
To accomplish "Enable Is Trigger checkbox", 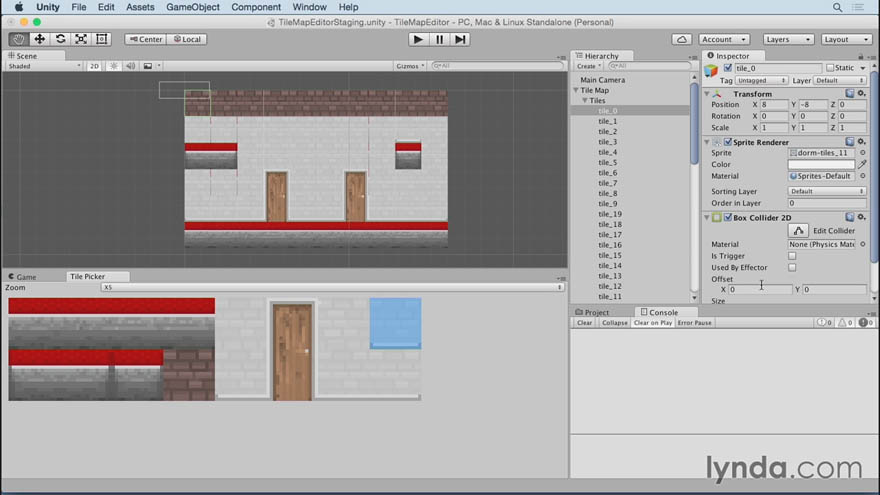I will point(792,256).
